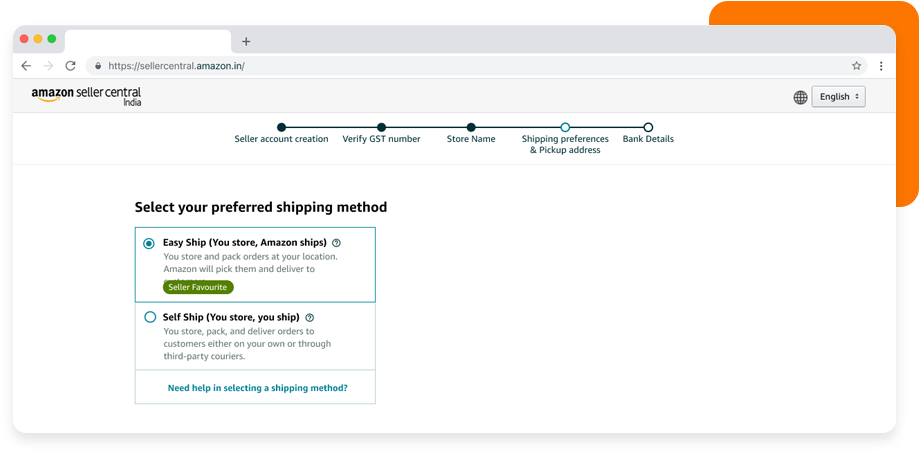The image size is (920, 454).
Task: Open a new browser tab
Action: pyautogui.click(x=246, y=41)
